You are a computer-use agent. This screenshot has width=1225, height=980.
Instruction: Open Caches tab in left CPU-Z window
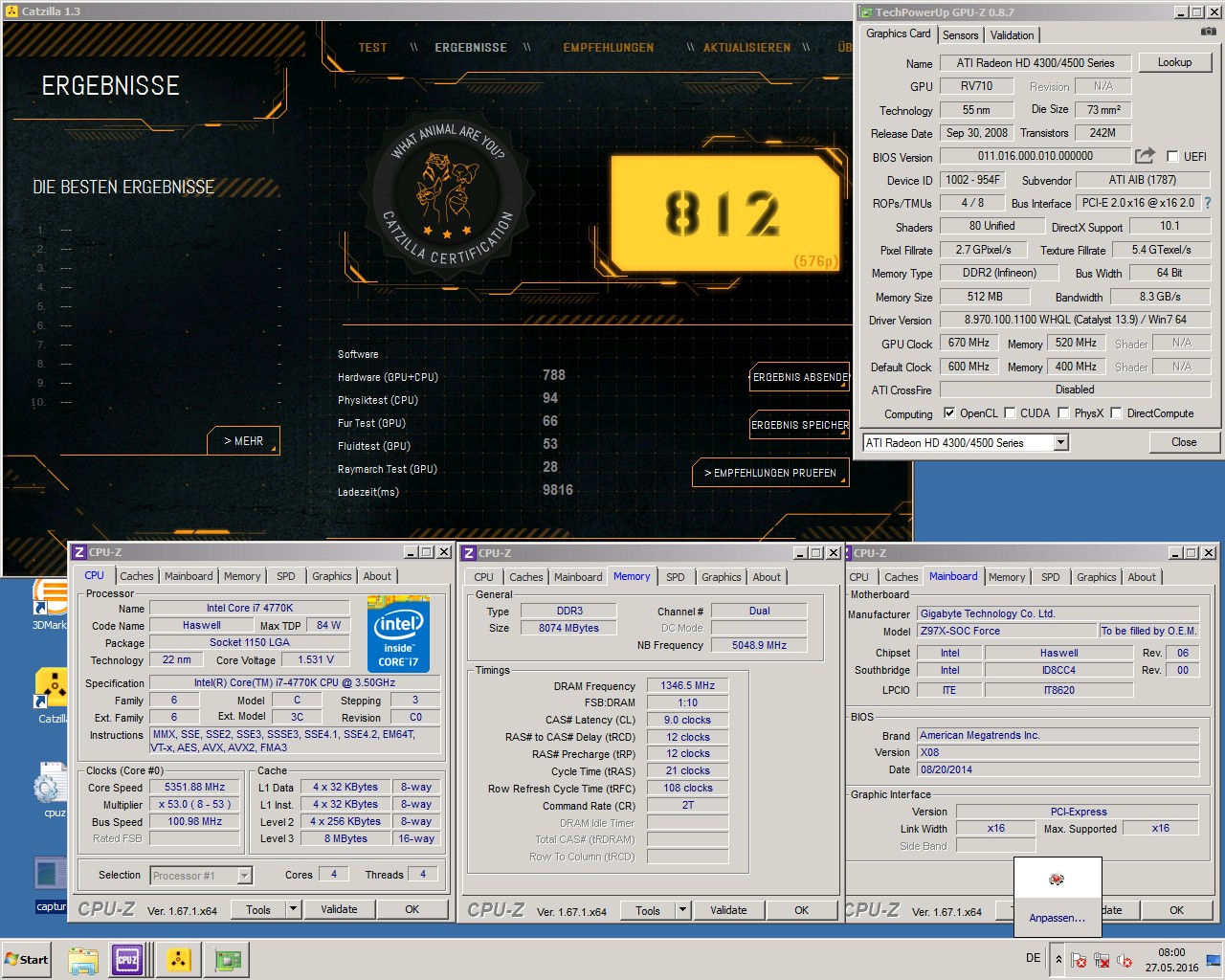click(136, 576)
